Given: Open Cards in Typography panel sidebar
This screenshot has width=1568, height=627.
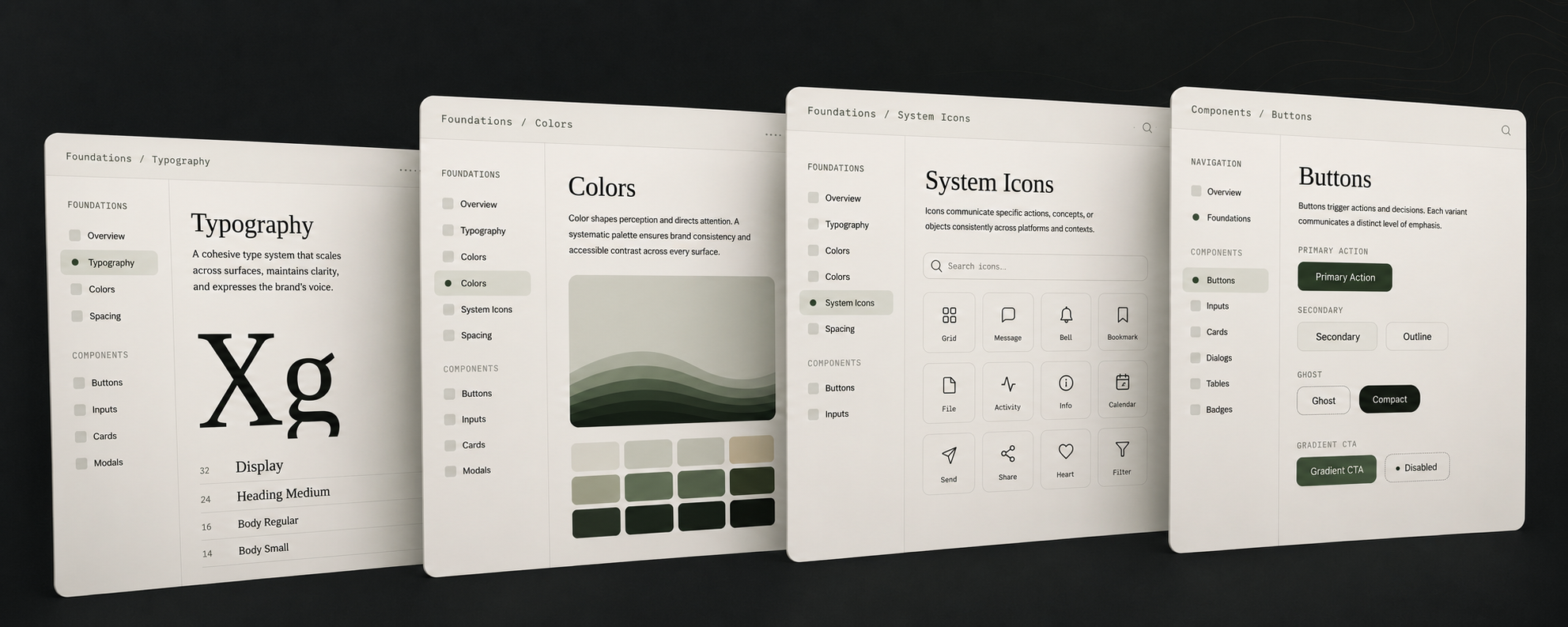Looking at the screenshot, I should 104,436.
